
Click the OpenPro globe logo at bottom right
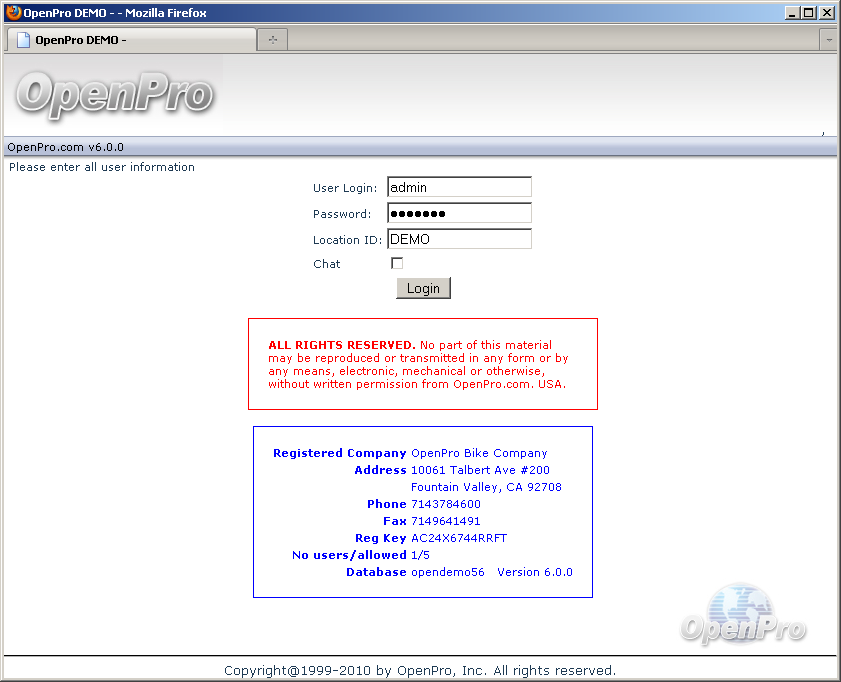(x=743, y=615)
